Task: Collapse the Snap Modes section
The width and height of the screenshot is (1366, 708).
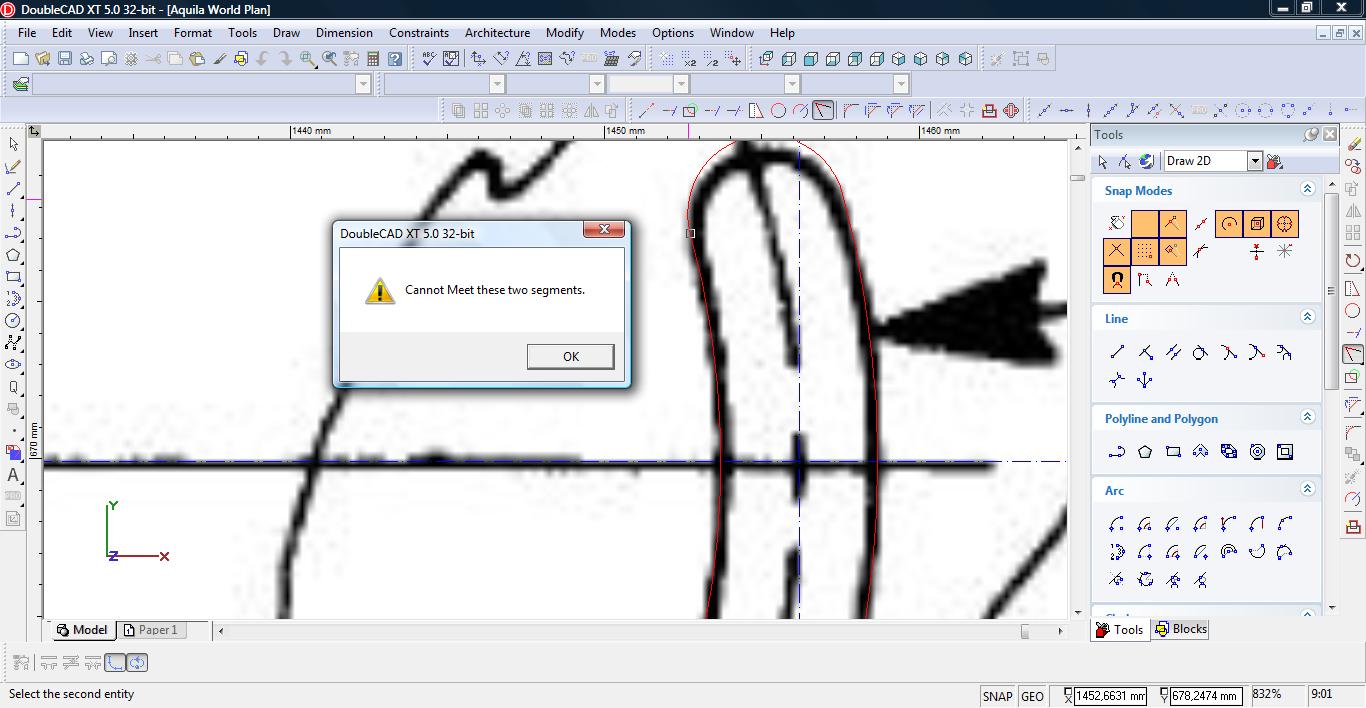Action: click(x=1307, y=189)
